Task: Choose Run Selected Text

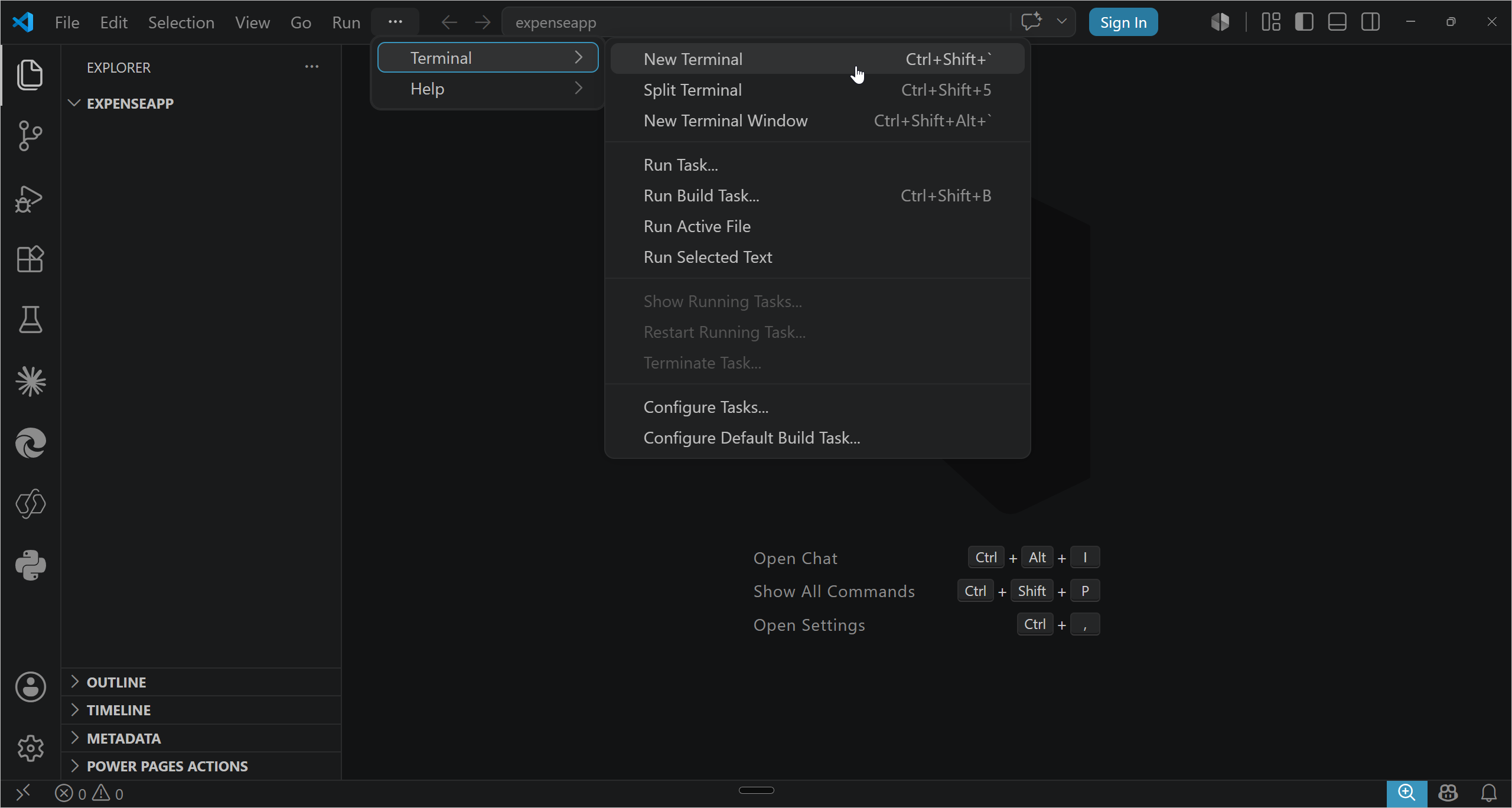Action: (x=817, y=257)
